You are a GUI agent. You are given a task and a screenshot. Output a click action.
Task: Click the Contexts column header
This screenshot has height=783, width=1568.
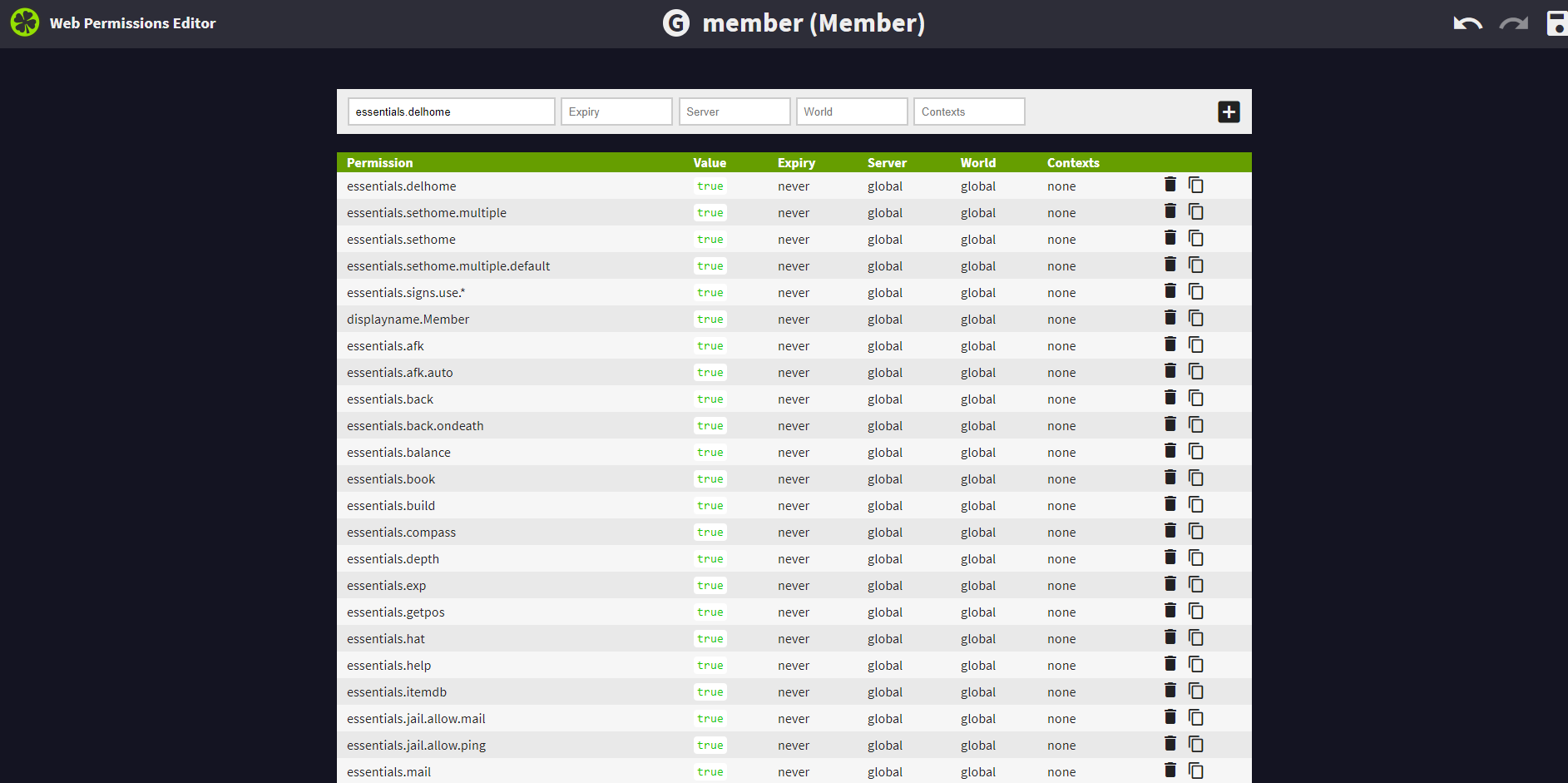[1073, 163]
